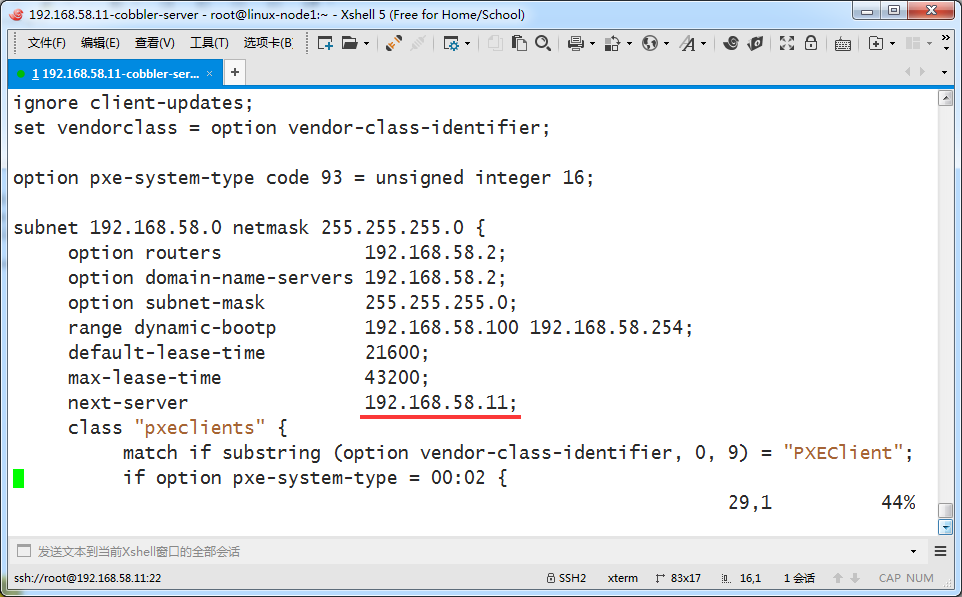Click the compose bar target icon
Viewport: 962px width, 597px height.
[24, 551]
